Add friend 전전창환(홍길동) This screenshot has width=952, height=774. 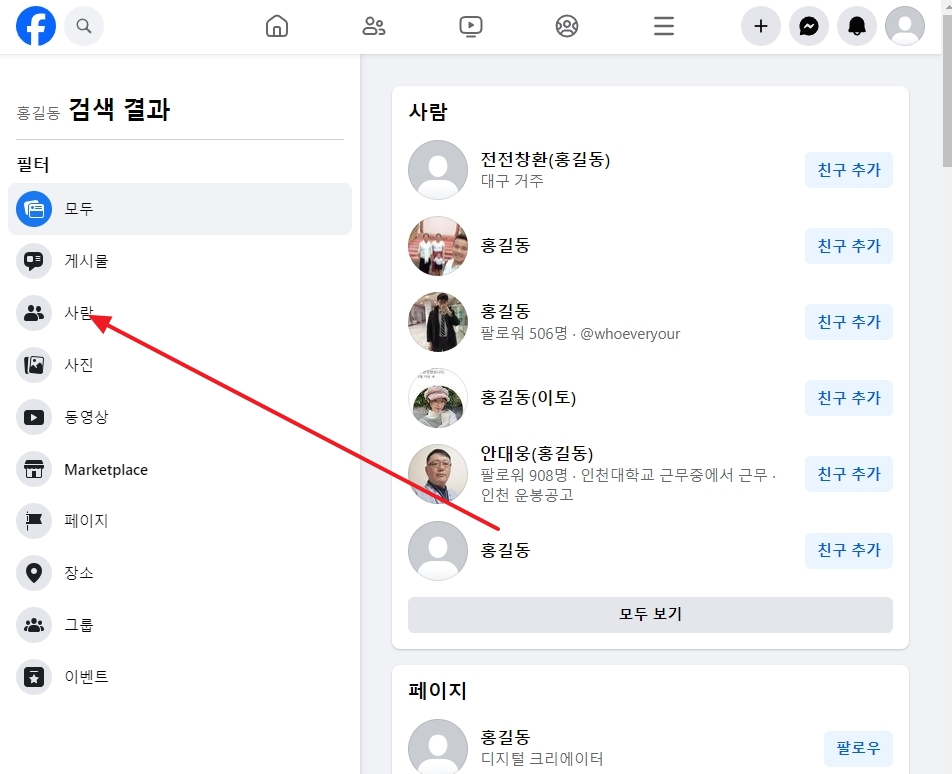click(x=848, y=170)
